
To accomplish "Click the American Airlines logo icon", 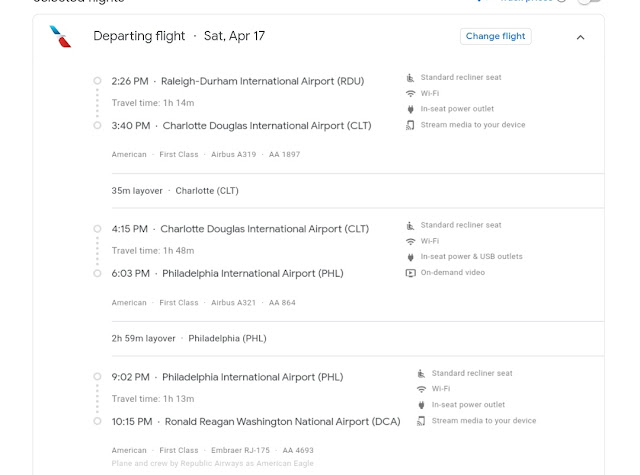I will [61, 37].
